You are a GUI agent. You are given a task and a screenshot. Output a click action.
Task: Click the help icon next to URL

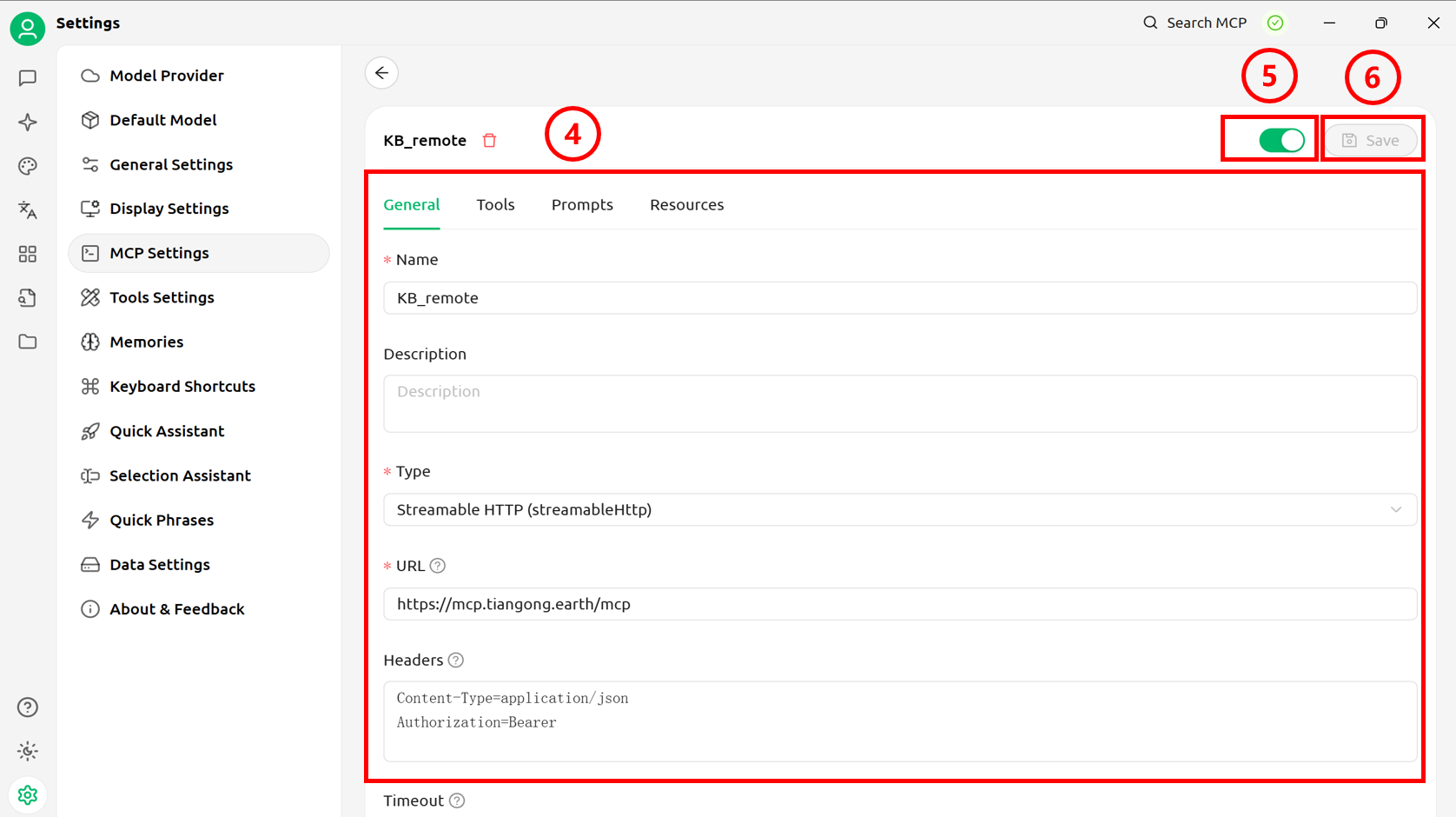tap(438, 566)
